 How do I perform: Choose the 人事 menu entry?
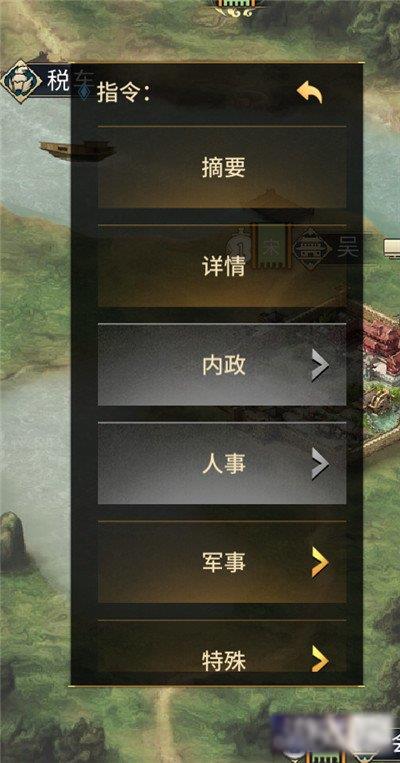[x=222, y=463]
